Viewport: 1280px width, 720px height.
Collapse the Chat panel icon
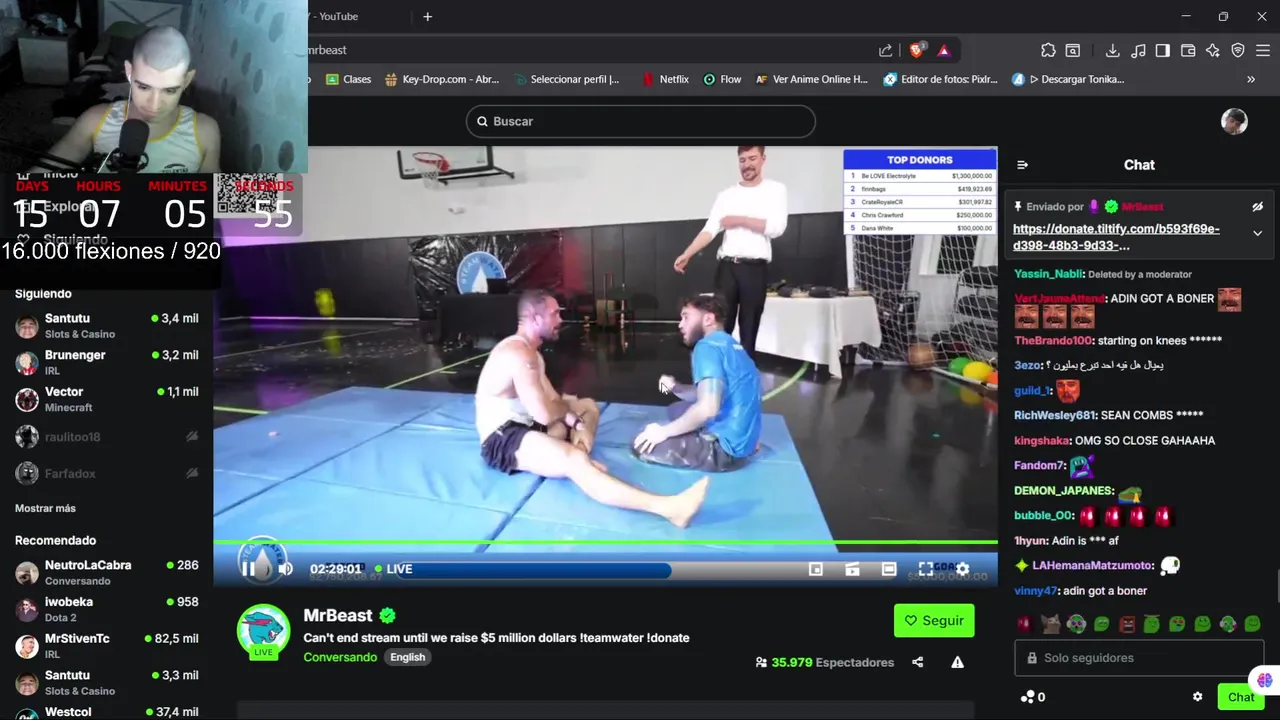(1022, 165)
